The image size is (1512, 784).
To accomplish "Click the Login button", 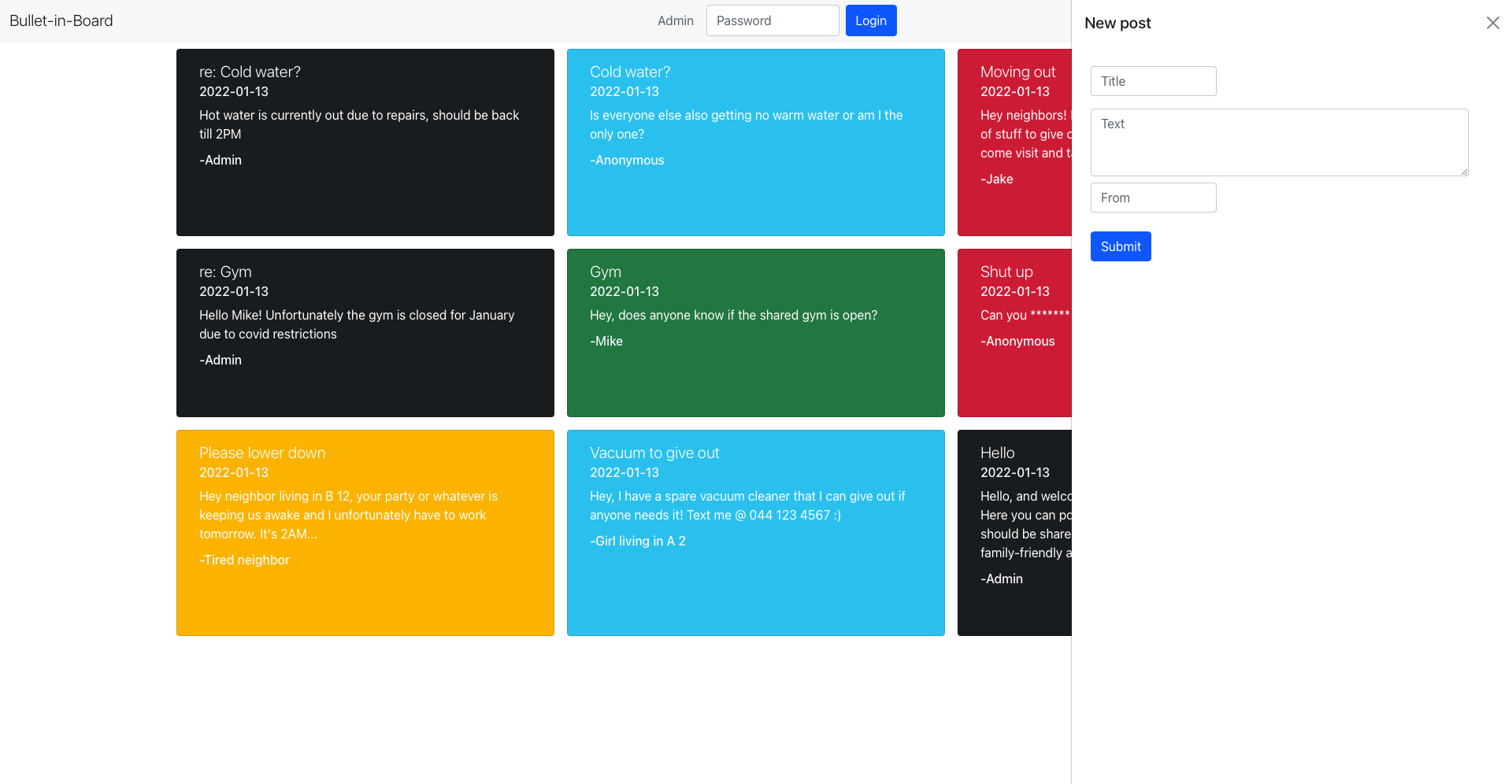I will point(871,20).
